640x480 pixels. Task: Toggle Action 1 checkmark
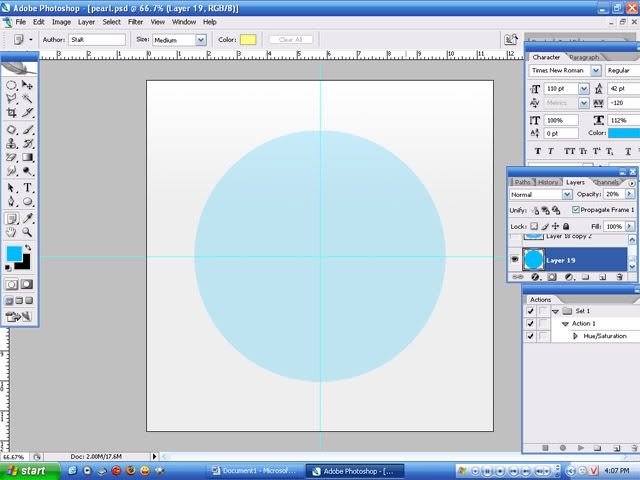click(530, 323)
